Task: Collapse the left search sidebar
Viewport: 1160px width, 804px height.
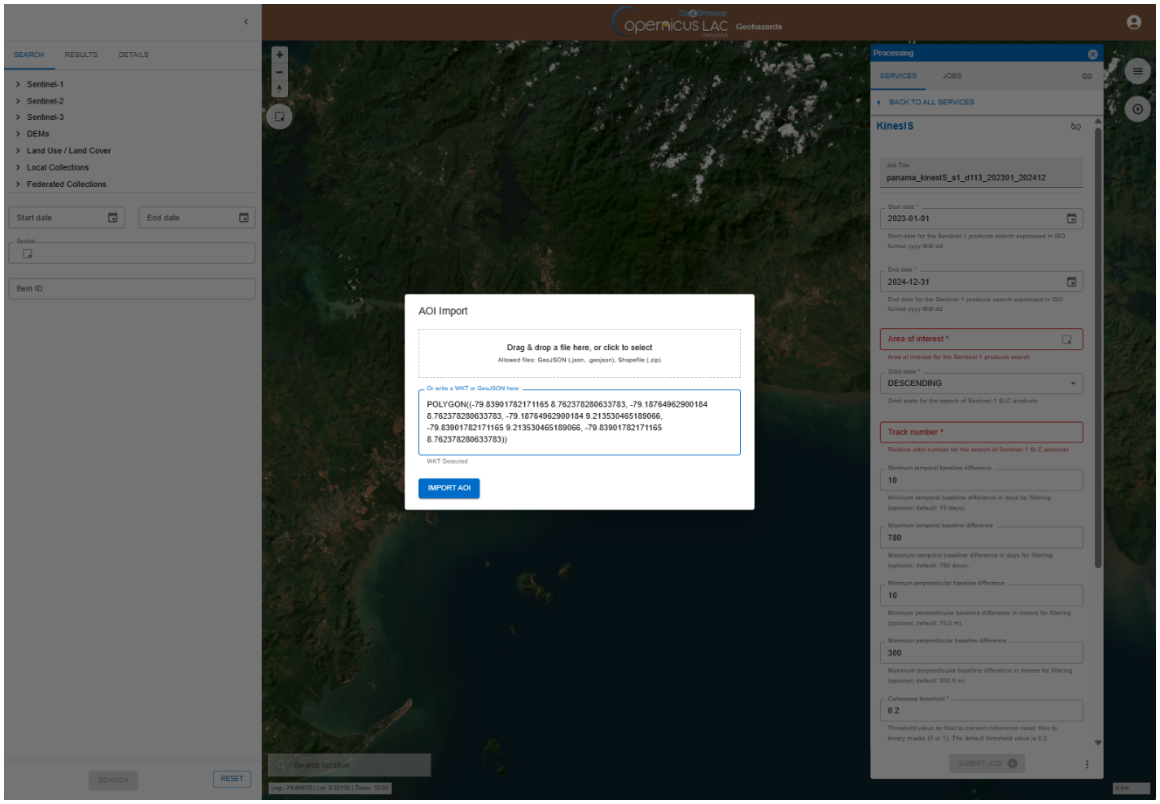Action: click(x=246, y=22)
